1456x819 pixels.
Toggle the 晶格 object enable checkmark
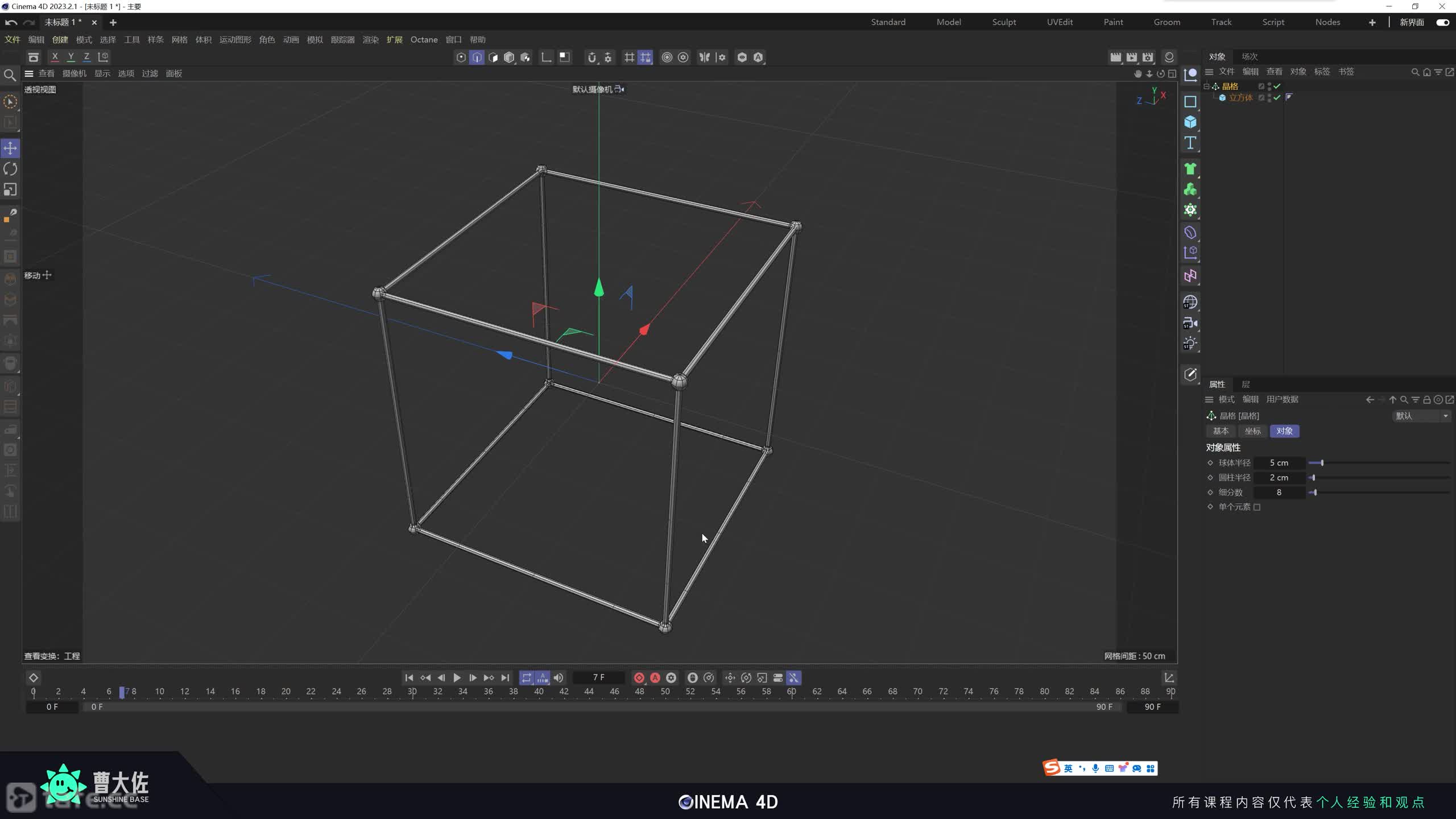coord(1277,86)
